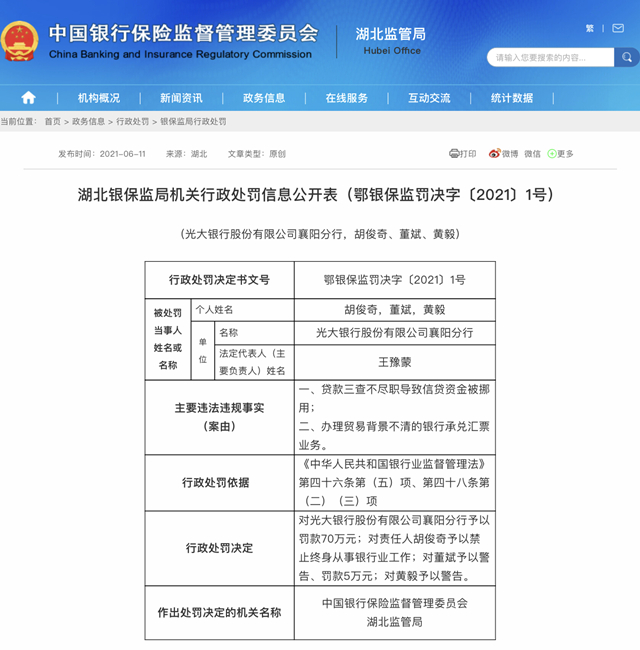The width and height of the screenshot is (640, 650).
Task: Open 互动交流 navigation item
Action: (429, 98)
